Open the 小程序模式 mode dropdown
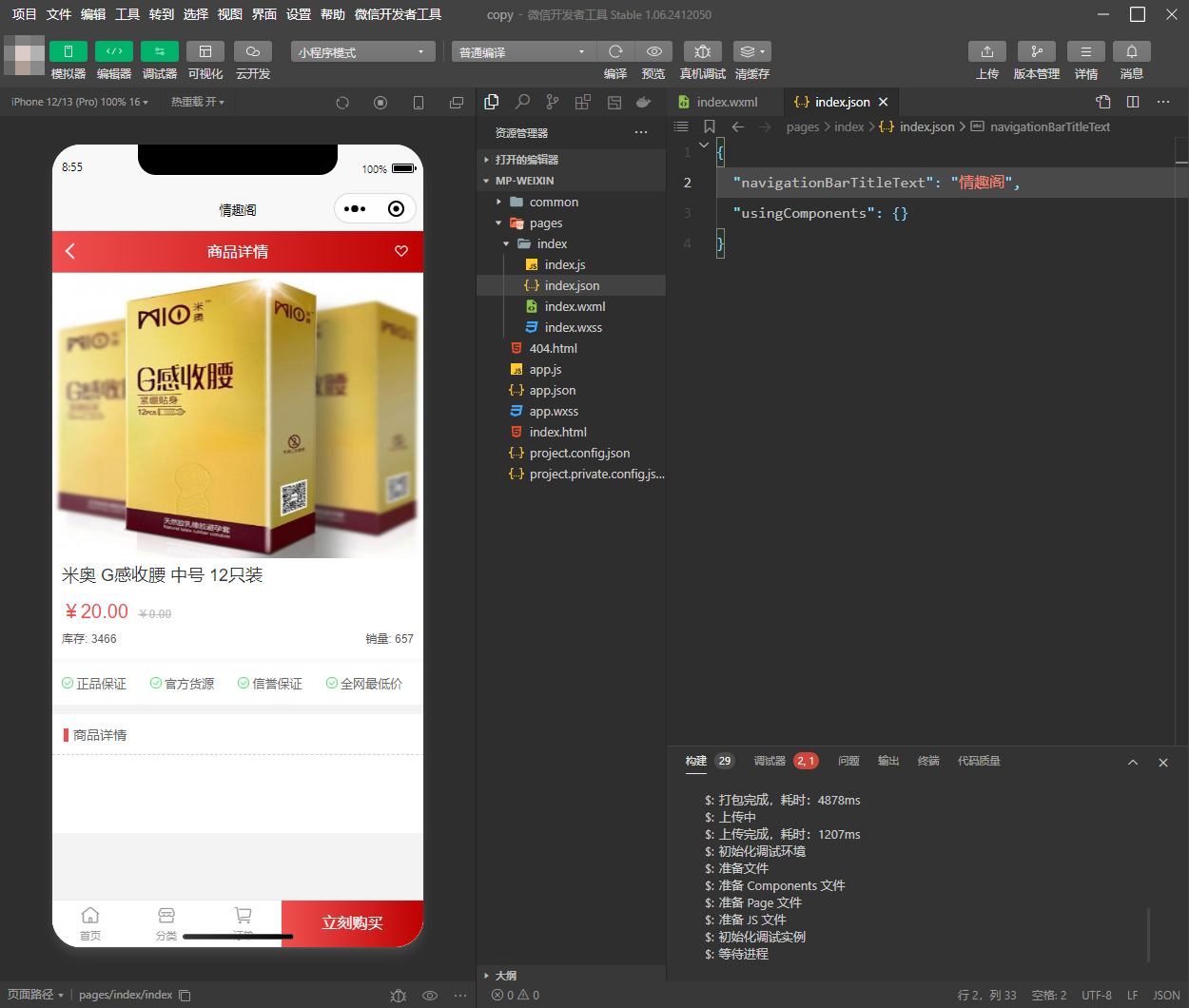 click(362, 52)
